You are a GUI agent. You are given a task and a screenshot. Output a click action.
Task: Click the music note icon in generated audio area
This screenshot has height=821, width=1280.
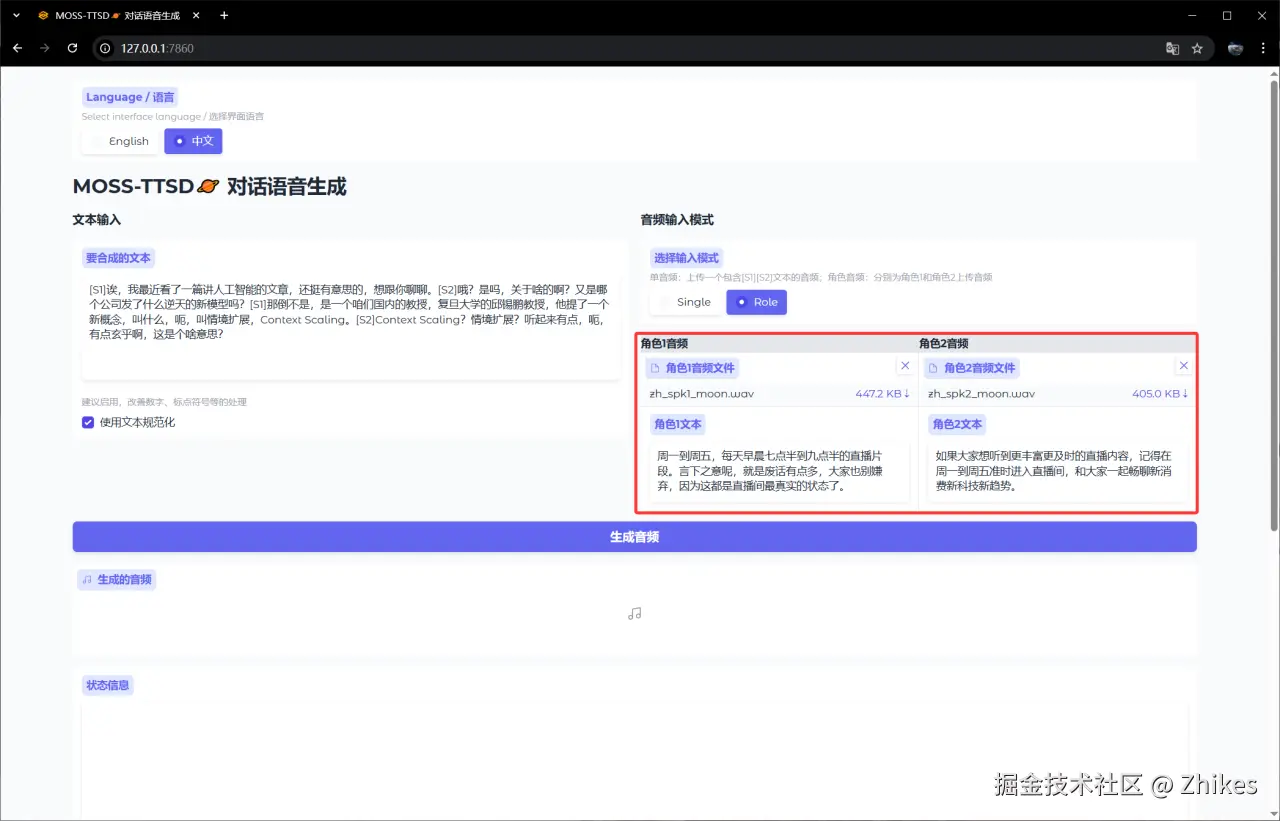pos(634,613)
